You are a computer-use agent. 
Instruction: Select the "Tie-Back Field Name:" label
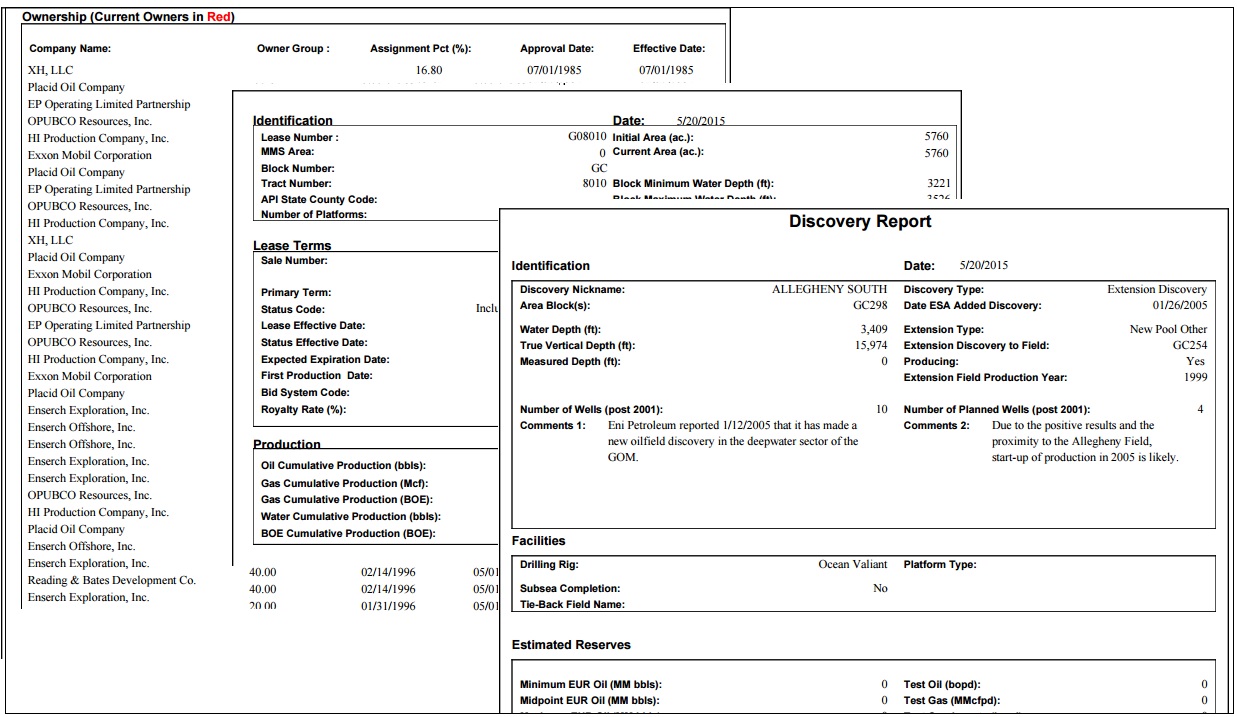tap(572, 605)
